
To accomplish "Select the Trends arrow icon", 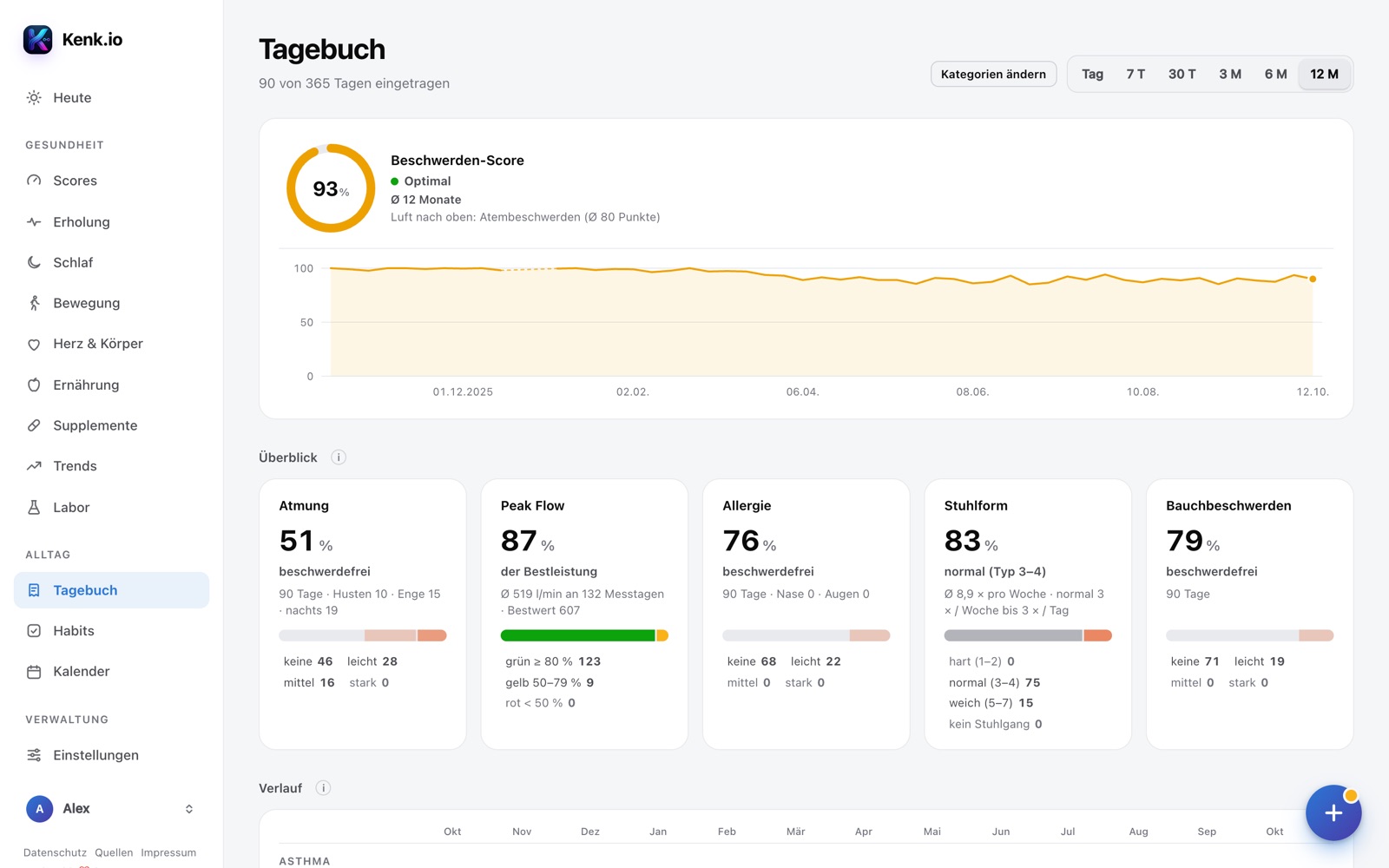I will pyautogui.click(x=34, y=466).
